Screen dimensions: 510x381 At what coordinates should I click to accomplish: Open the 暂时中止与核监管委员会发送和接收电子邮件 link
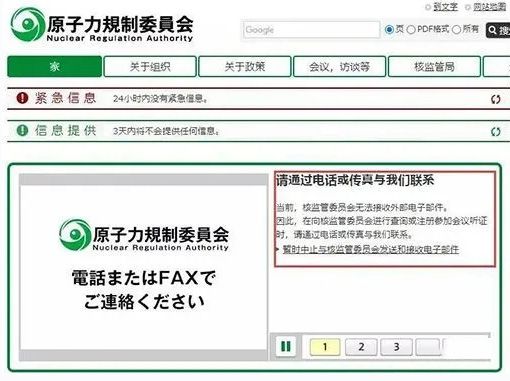371,249
